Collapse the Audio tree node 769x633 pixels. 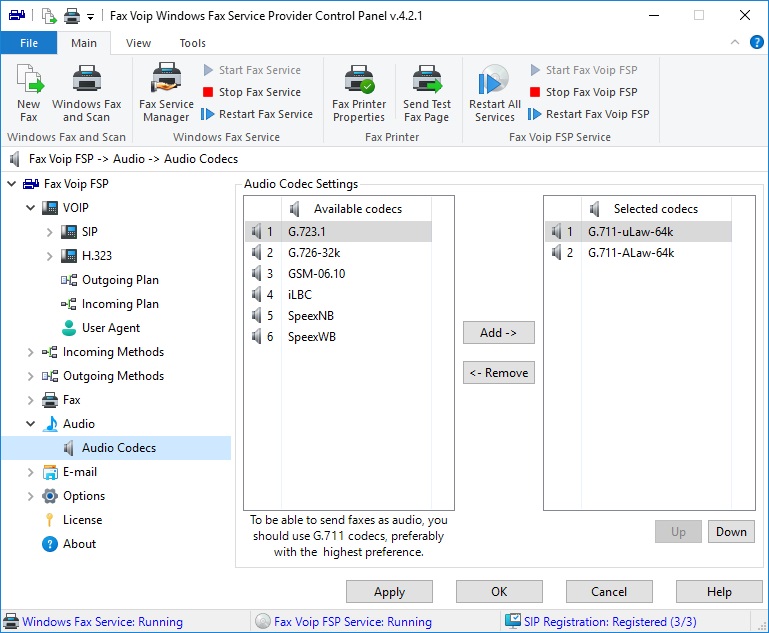(30, 424)
